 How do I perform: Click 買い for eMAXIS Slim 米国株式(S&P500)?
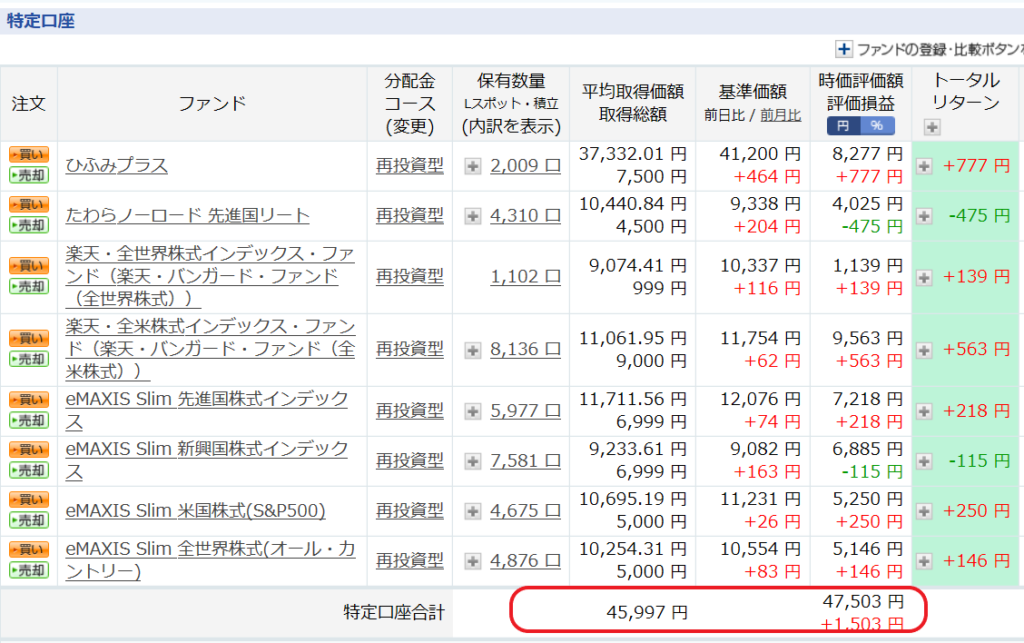point(29,499)
